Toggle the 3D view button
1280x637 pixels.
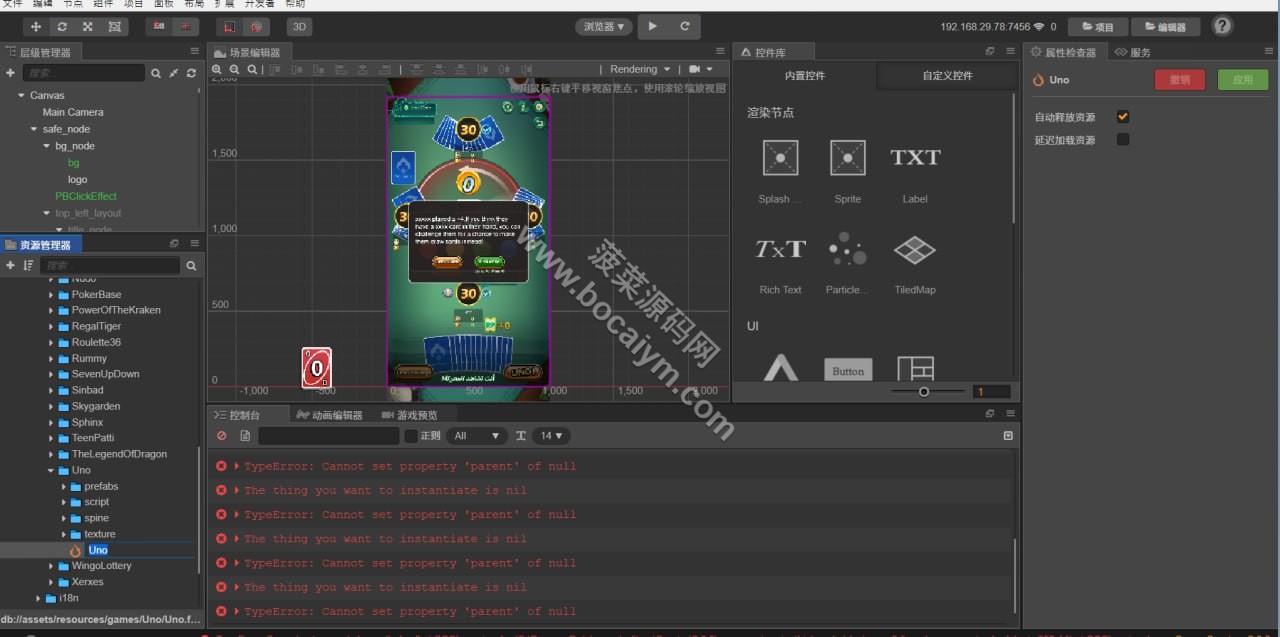click(298, 27)
